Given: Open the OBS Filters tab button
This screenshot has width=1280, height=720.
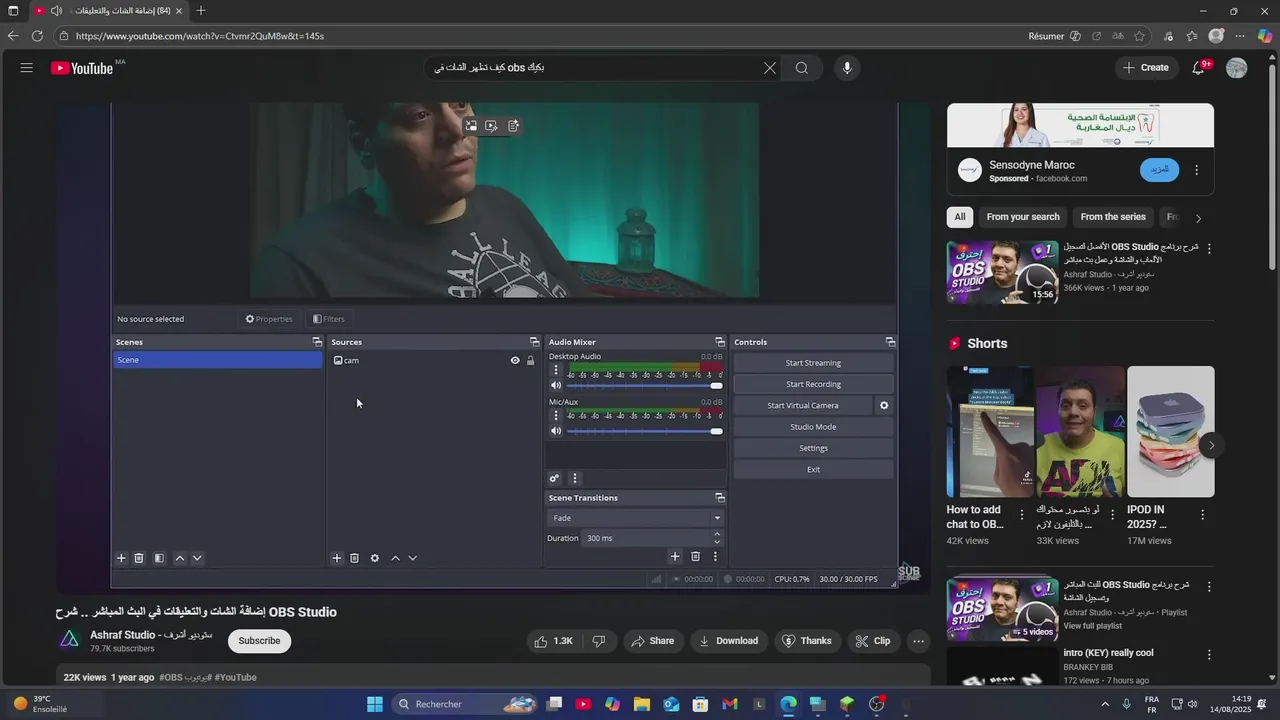Looking at the screenshot, I should 329,319.
